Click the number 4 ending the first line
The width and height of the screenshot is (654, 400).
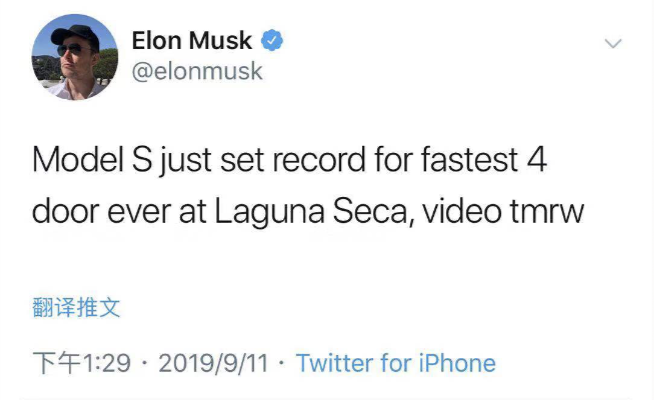[x=537, y=159]
